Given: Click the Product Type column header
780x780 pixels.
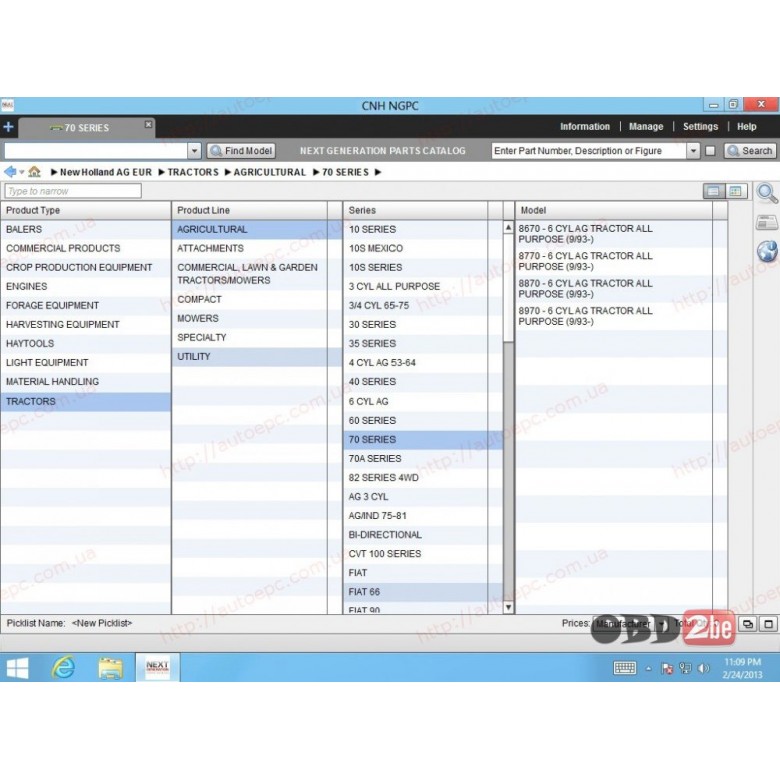Looking at the screenshot, I should [86, 210].
